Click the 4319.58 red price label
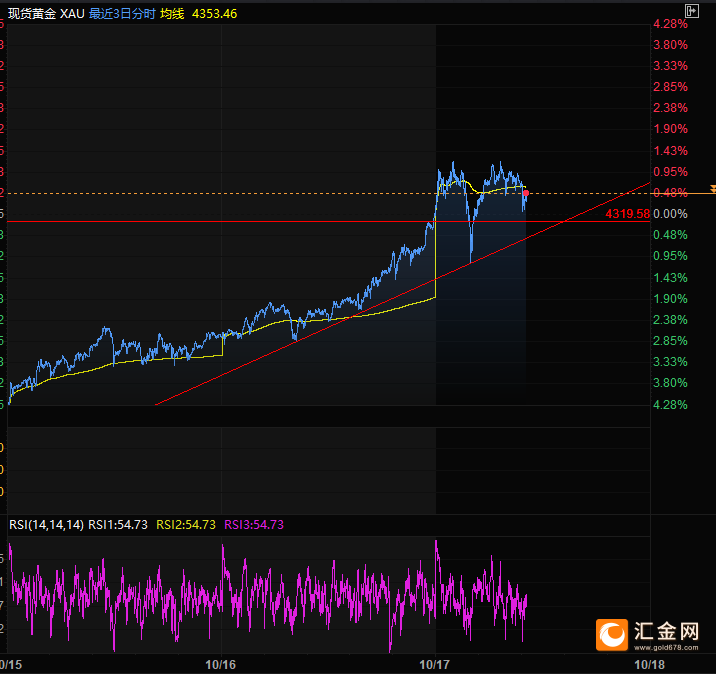 click(627, 214)
